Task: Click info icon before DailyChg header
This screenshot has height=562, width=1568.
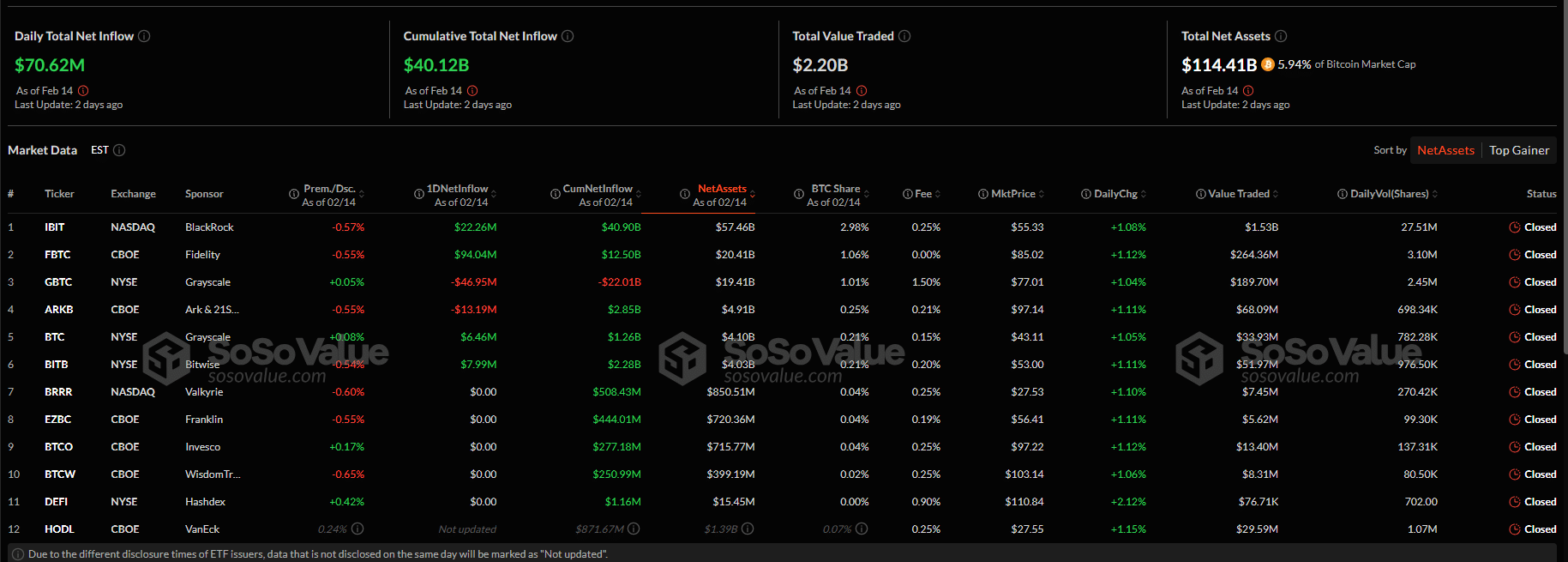Action: pyautogui.click(x=1086, y=194)
